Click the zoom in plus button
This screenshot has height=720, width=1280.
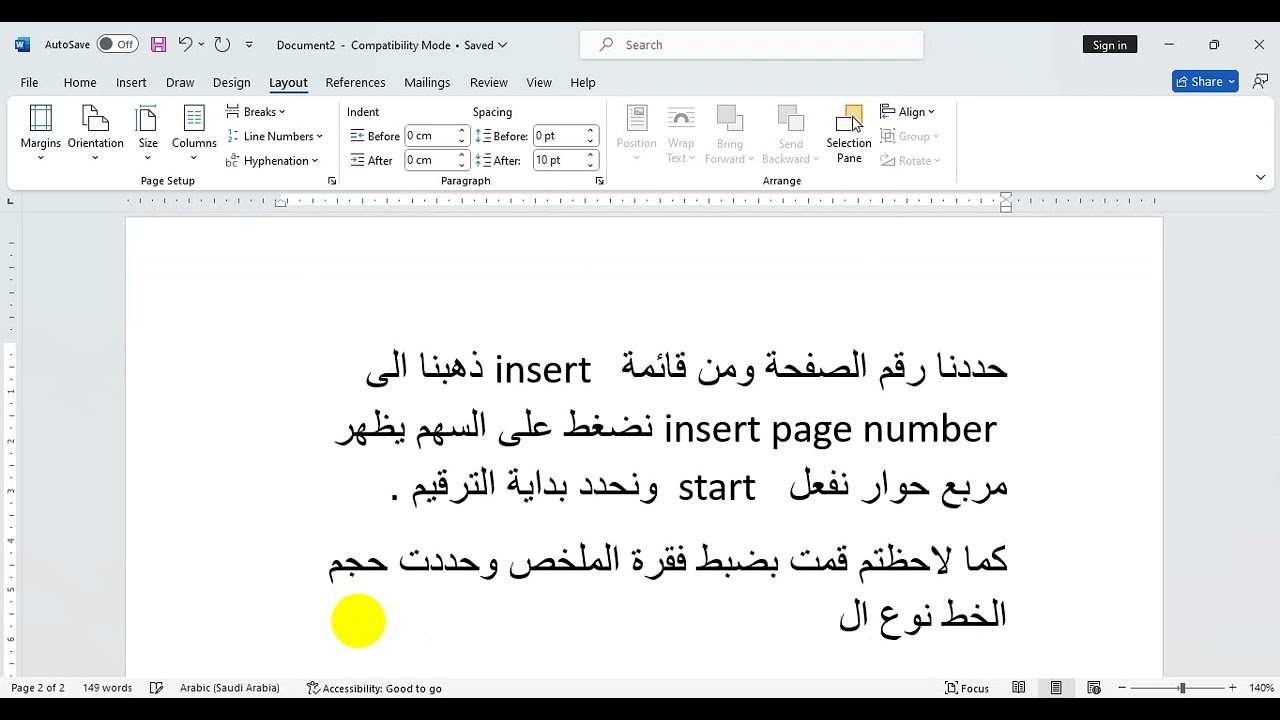pos(1232,688)
